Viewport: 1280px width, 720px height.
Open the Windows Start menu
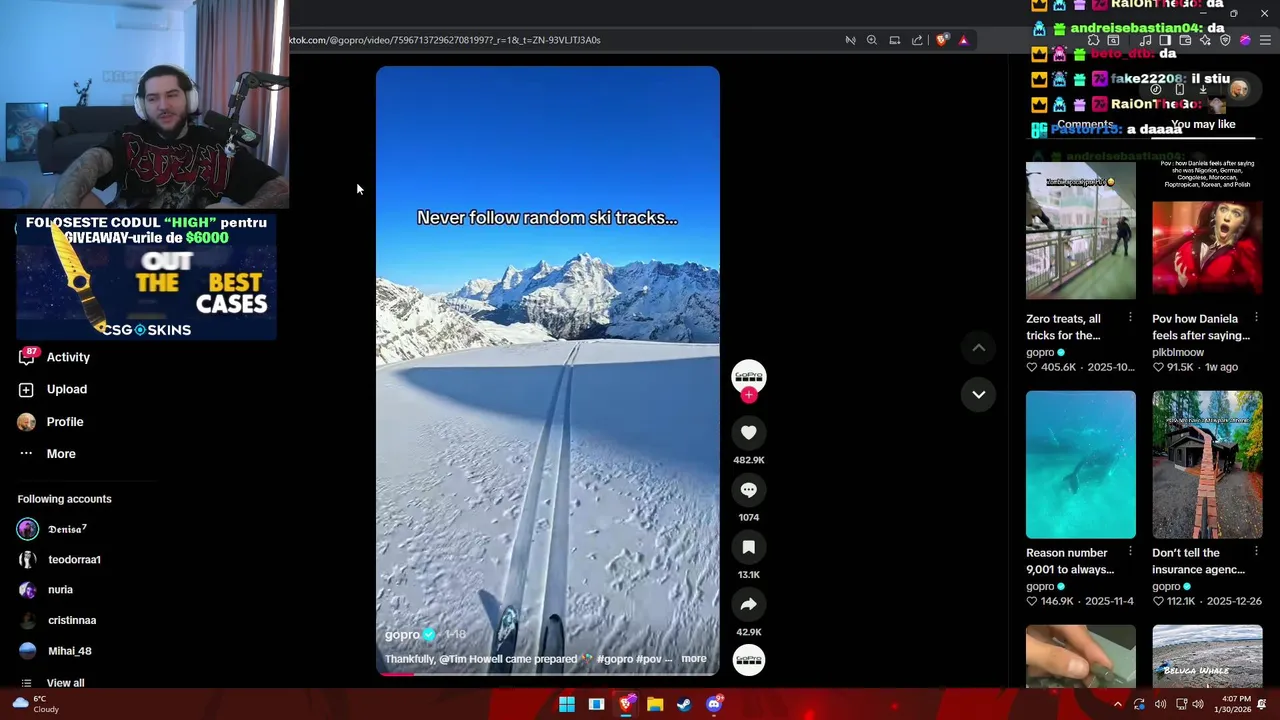567,705
